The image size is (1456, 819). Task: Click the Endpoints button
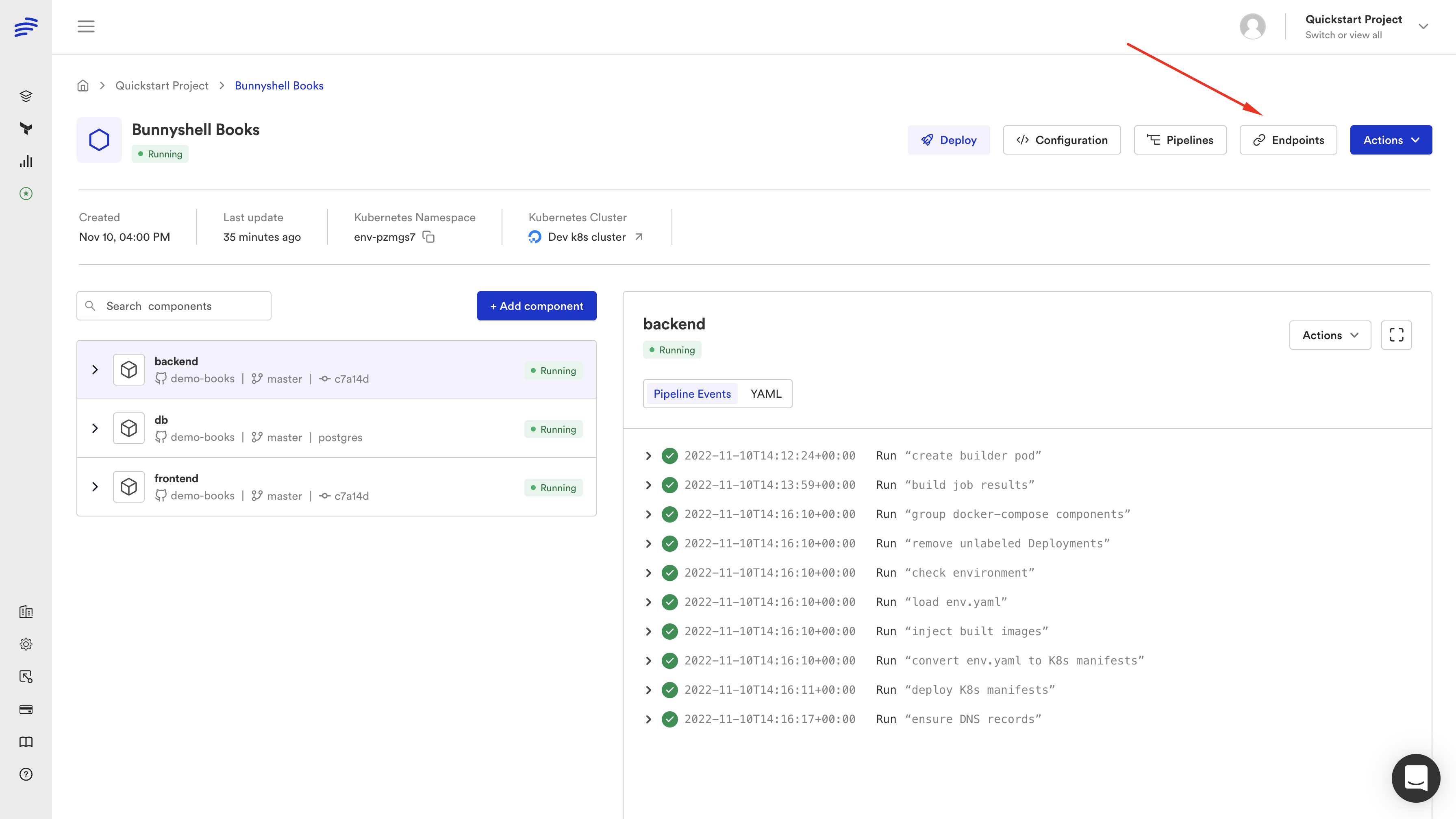point(1288,140)
